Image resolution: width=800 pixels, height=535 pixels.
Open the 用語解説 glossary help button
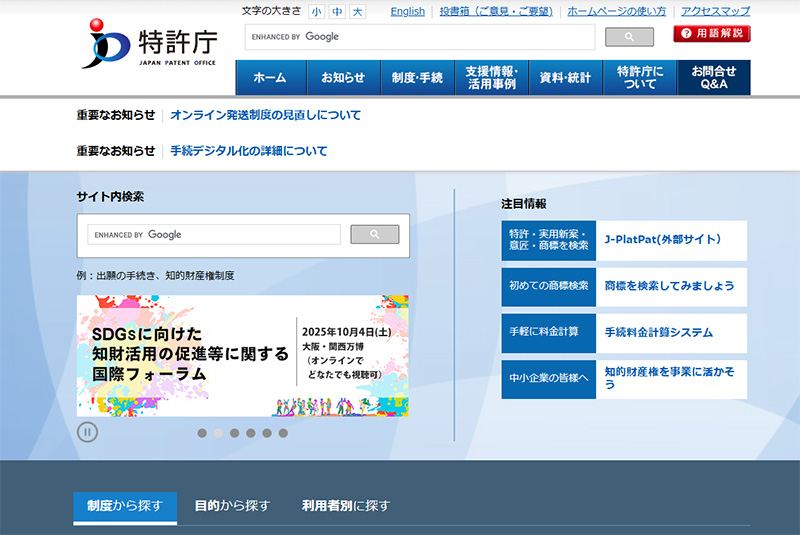pos(711,34)
